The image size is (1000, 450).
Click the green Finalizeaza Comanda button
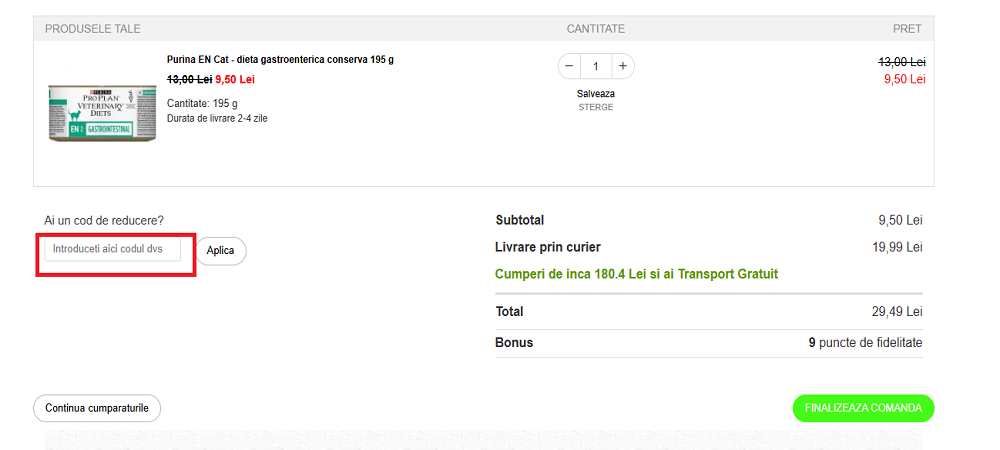[863, 408]
